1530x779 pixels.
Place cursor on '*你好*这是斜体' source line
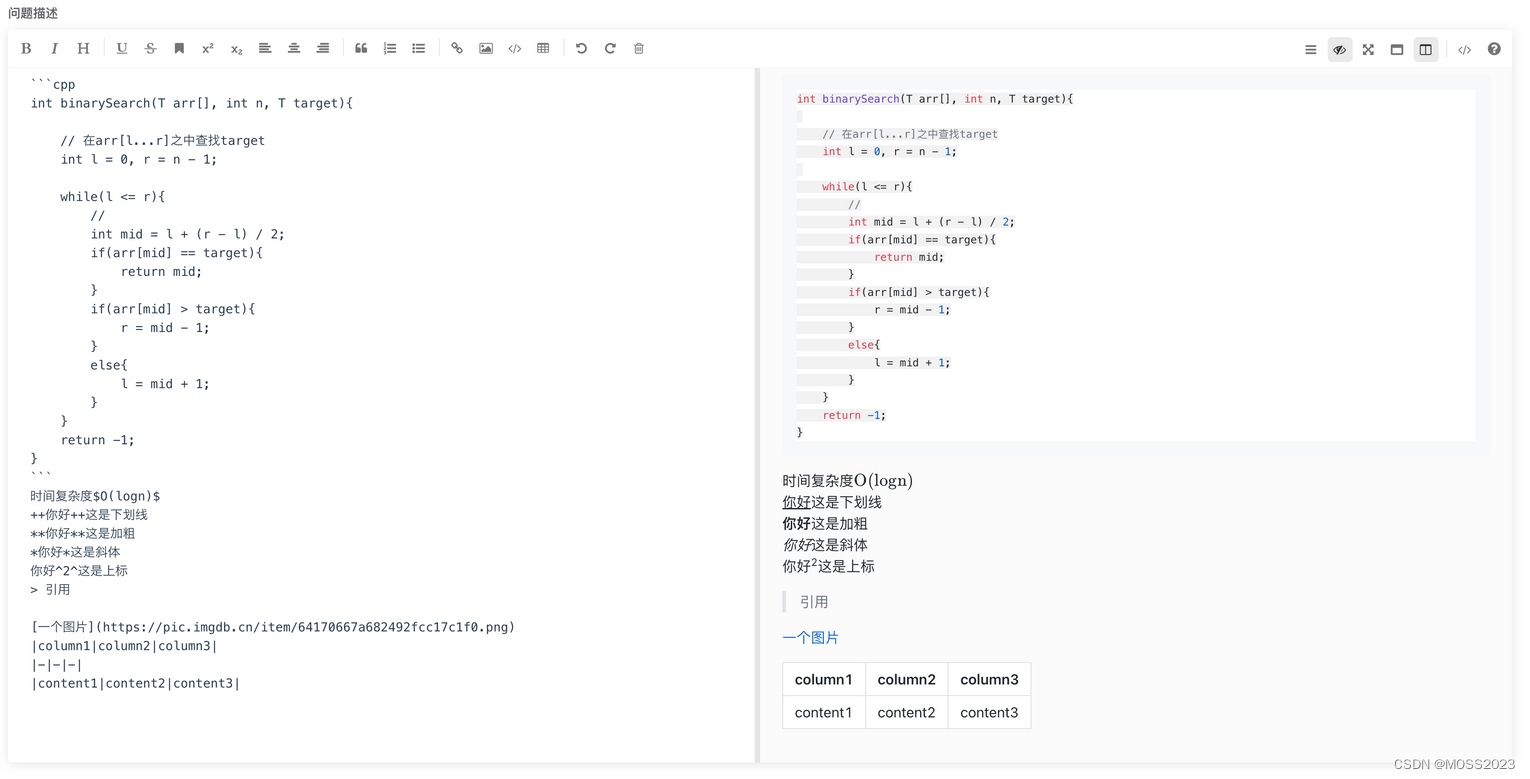coord(76,552)
